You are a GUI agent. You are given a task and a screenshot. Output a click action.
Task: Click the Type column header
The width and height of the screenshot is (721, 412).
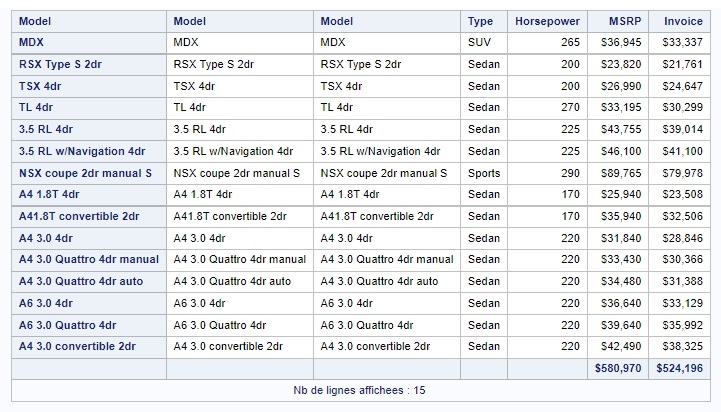tap(480, 21)
